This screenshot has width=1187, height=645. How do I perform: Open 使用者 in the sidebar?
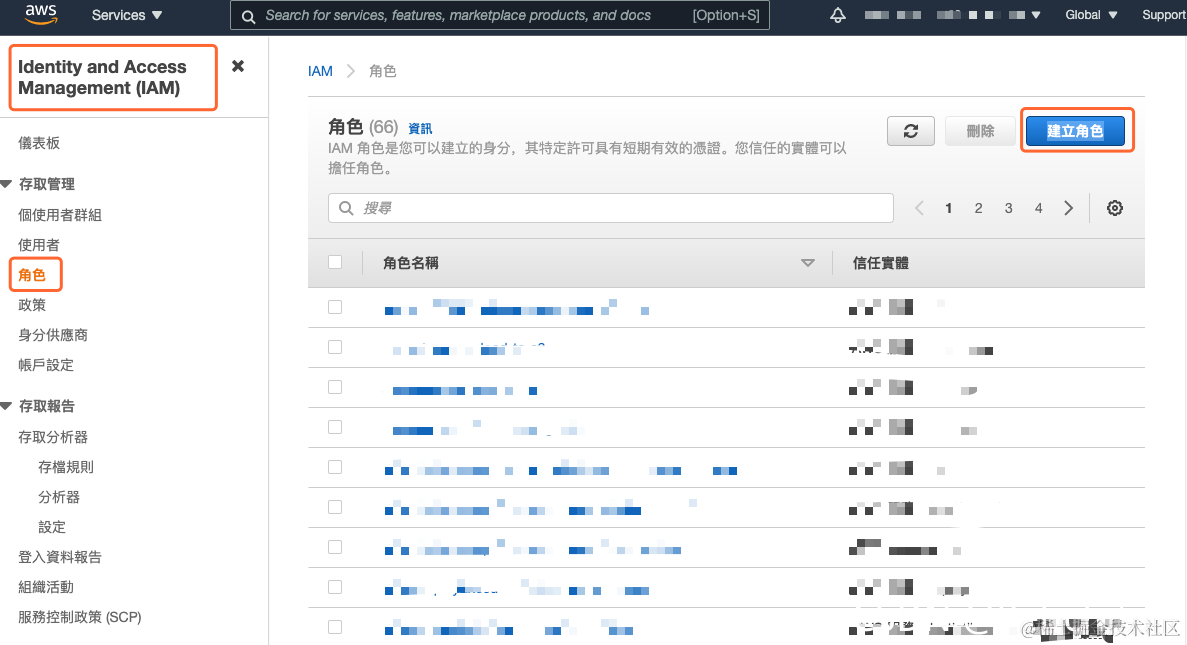click(39, 245)
